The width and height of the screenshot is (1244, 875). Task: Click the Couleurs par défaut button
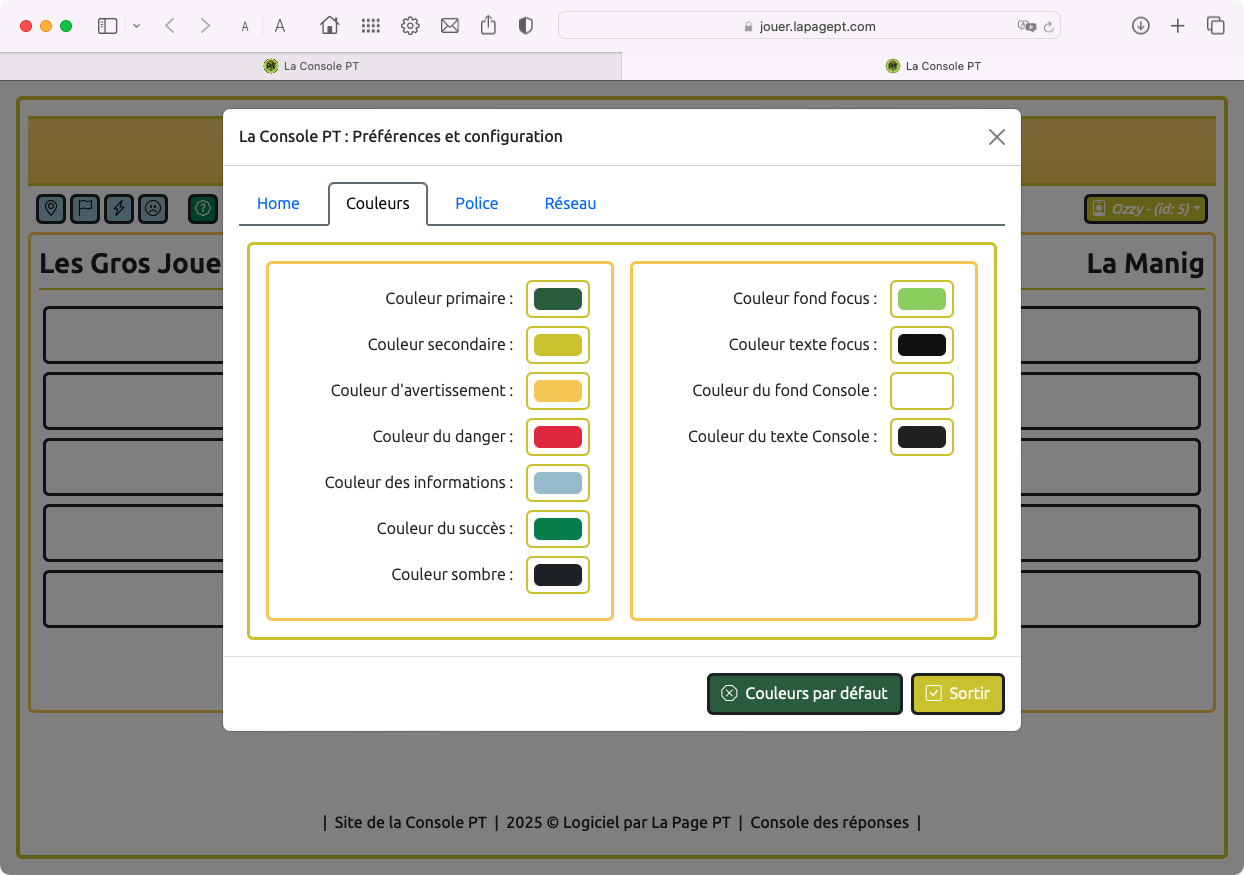pos(804,694)
